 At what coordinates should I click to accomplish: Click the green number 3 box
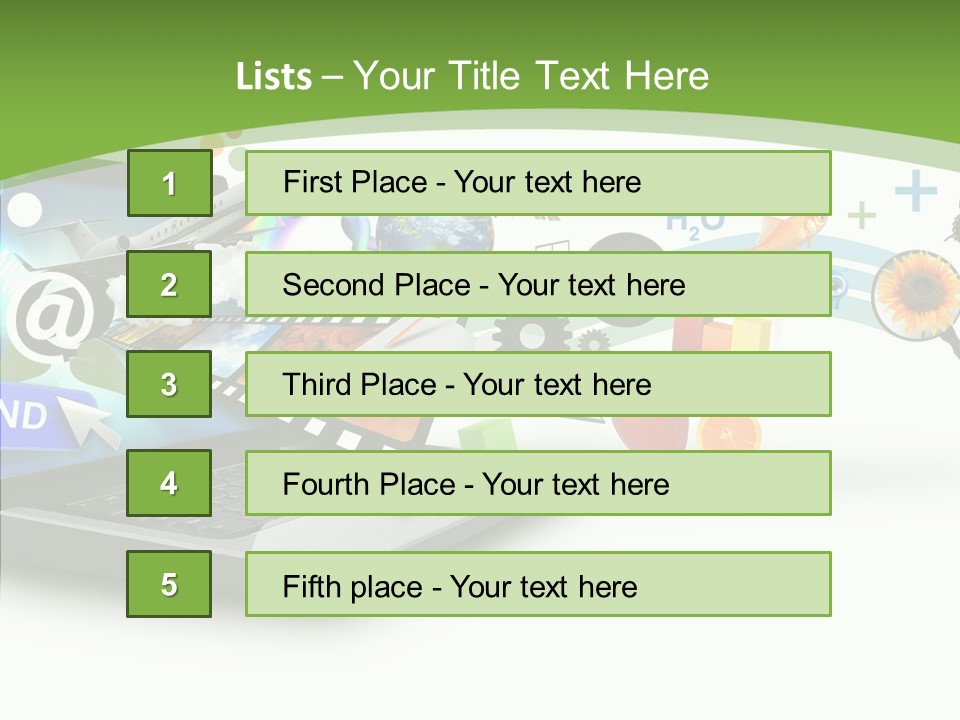(169, 384)
